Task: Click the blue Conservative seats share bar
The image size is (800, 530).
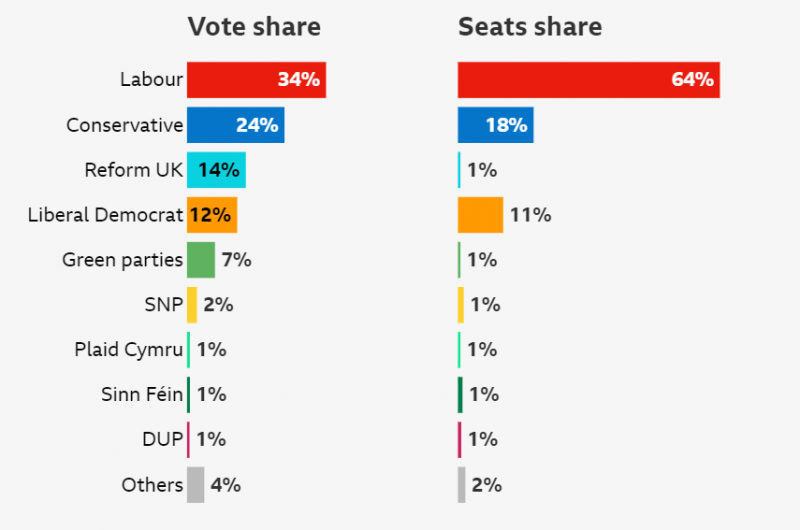Action: 480,125
